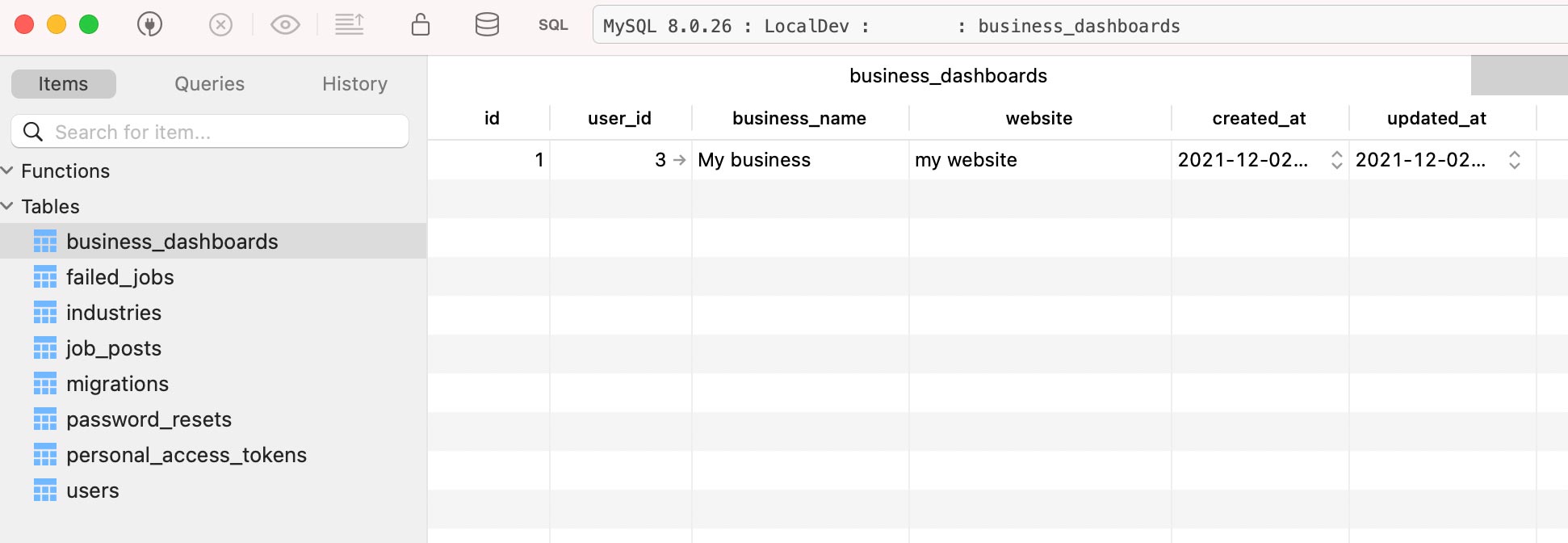This screenshot has width=1568, height=543.
Task: Click the business_dashboards tab title
Action: pos(948,75)
